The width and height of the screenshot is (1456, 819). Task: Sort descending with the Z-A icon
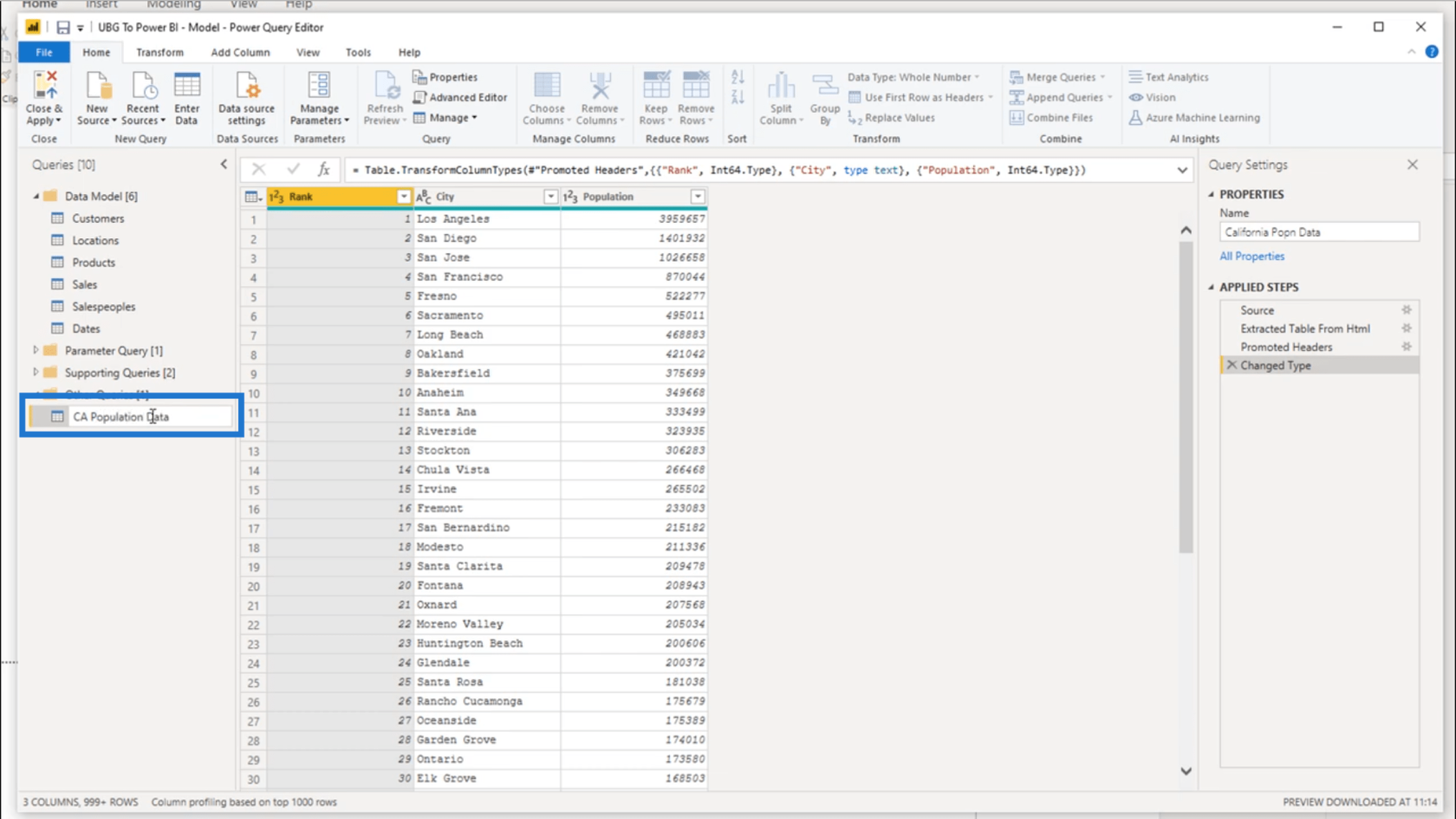click(738, 97)
